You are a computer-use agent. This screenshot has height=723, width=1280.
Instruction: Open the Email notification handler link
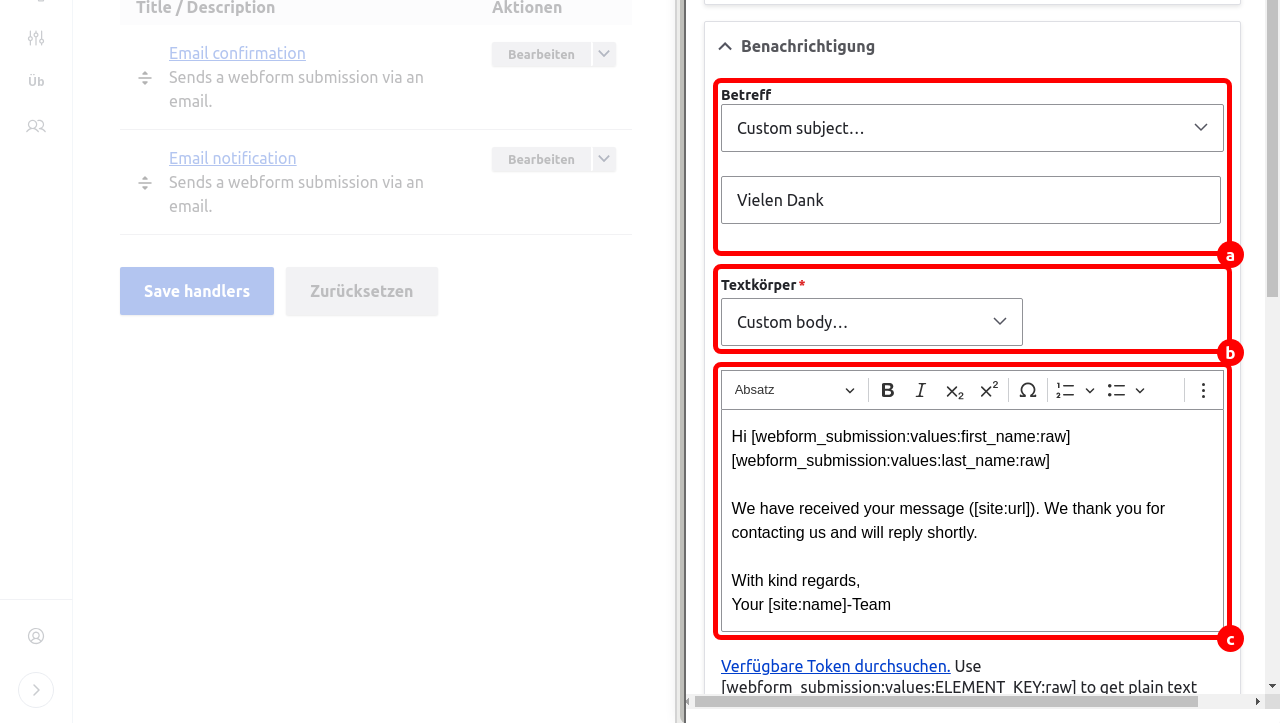(x=232, y=158)
